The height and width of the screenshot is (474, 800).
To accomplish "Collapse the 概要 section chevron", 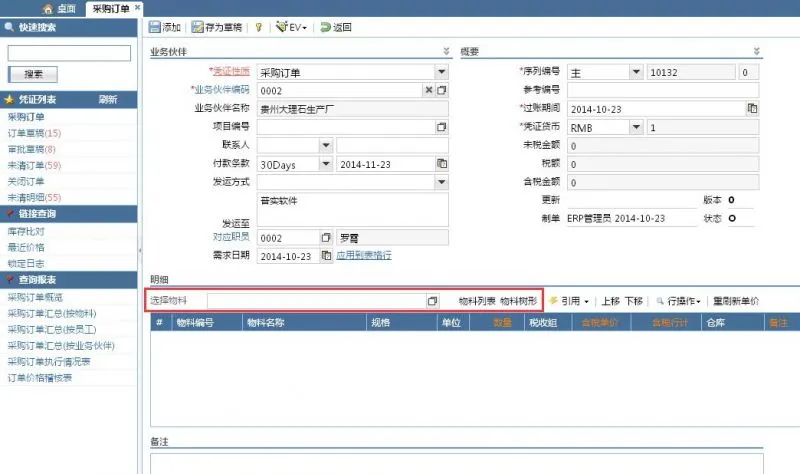I will click(x=757, y=51).
